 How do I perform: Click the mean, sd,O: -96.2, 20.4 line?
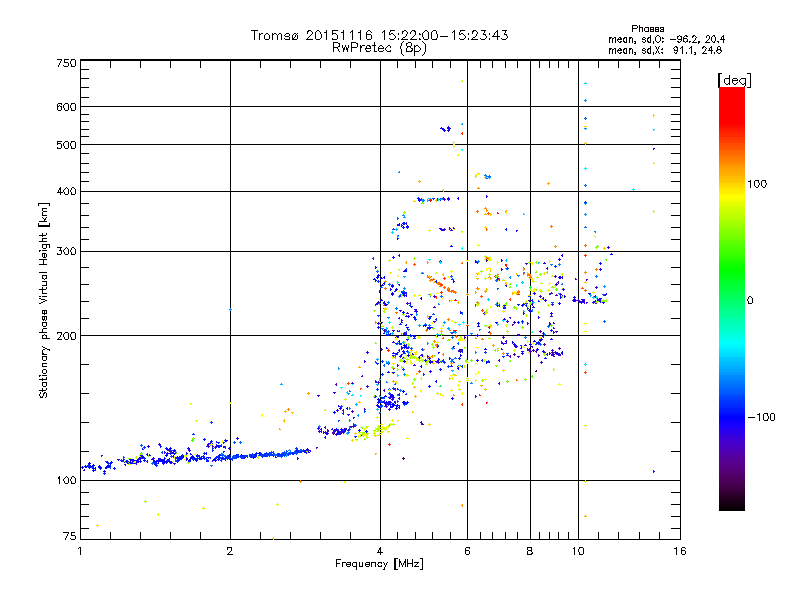click(666, 39)
